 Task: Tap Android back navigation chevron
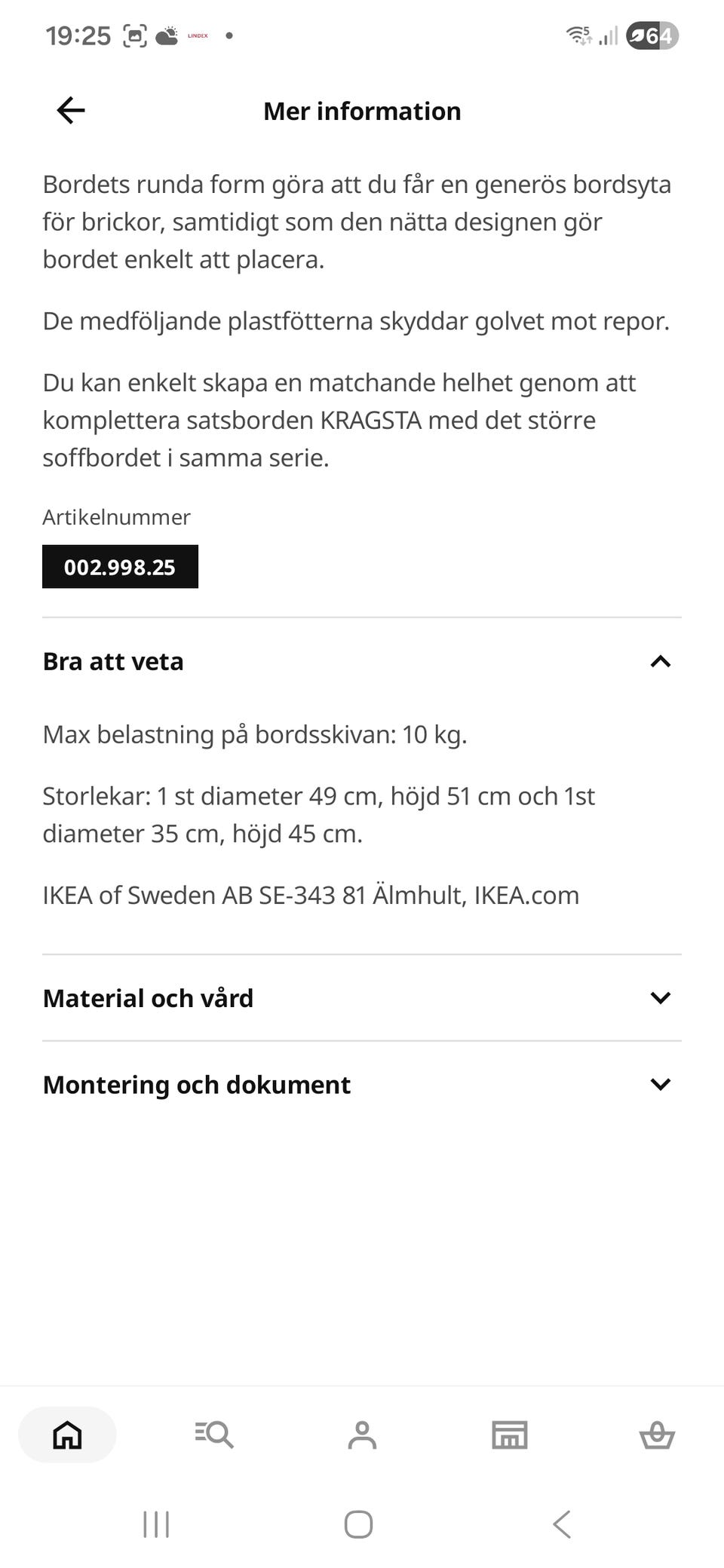(x=561, y=1524)
